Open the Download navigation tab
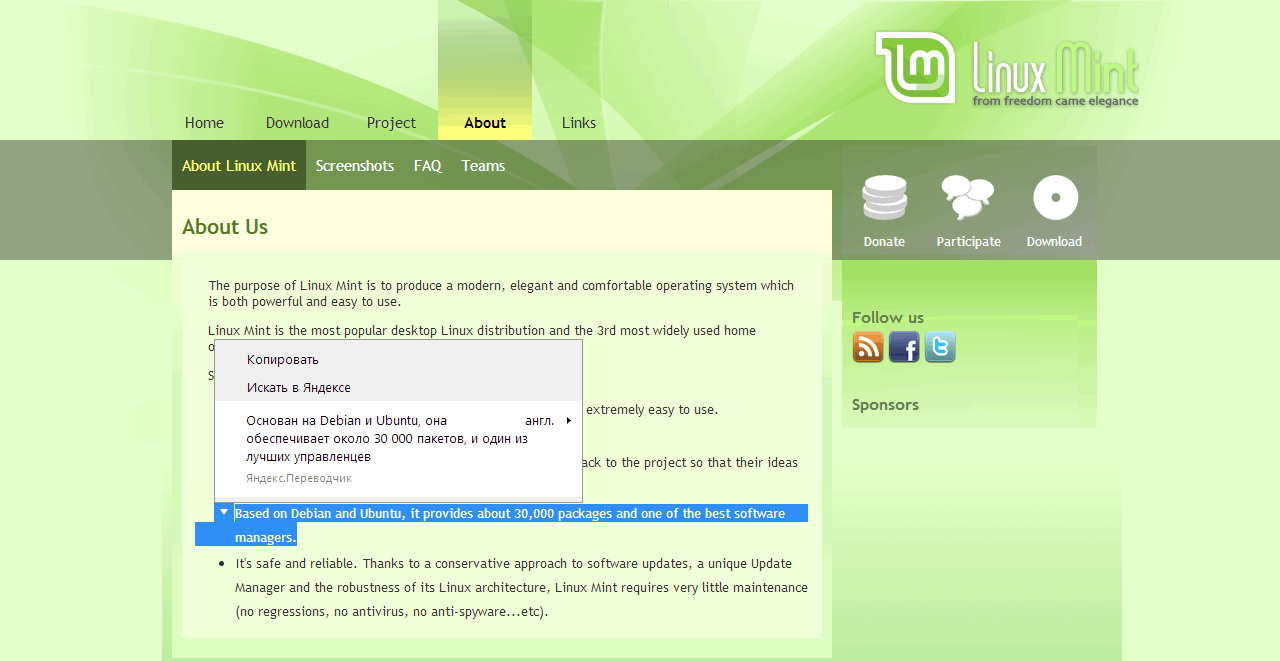1280x661 pixels. (x=297, y=123)
